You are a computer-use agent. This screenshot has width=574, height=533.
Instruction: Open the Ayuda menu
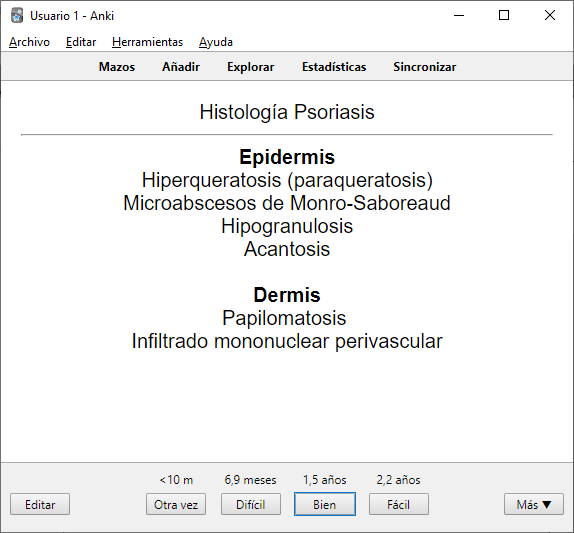[216, 42]
